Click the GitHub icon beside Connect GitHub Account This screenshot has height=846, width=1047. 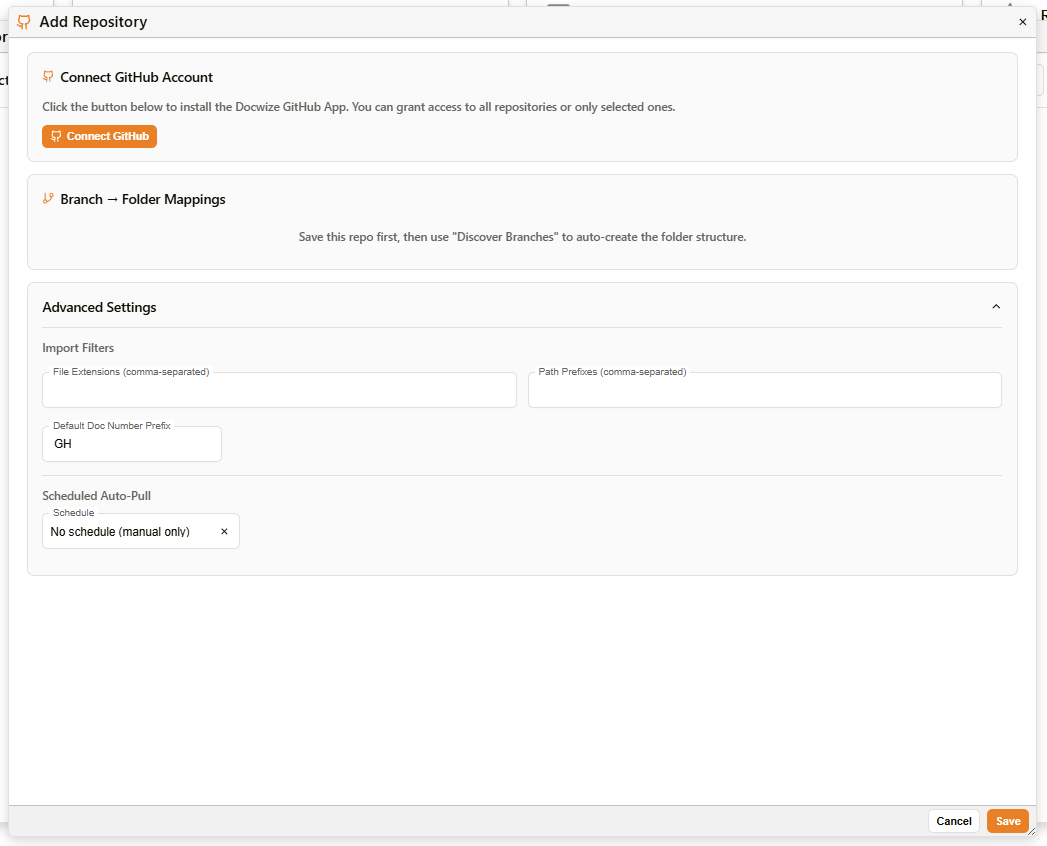coord(48,77)
